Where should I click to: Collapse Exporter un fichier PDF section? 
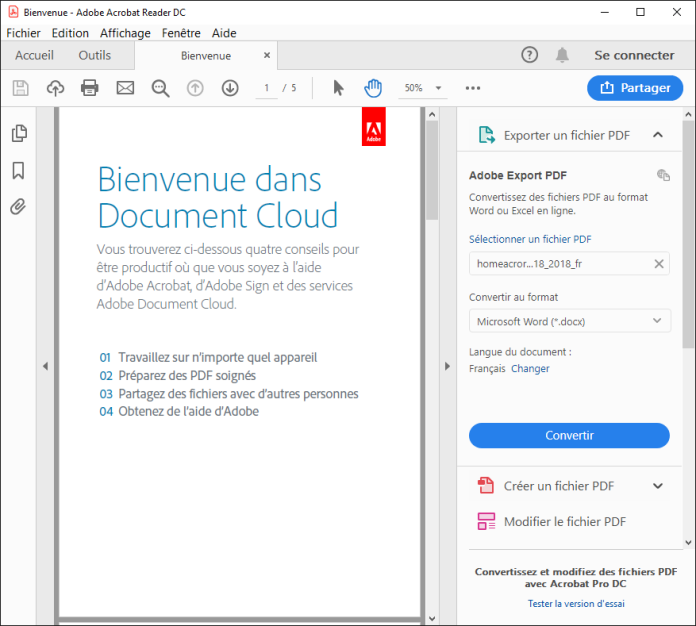point(658,135)
